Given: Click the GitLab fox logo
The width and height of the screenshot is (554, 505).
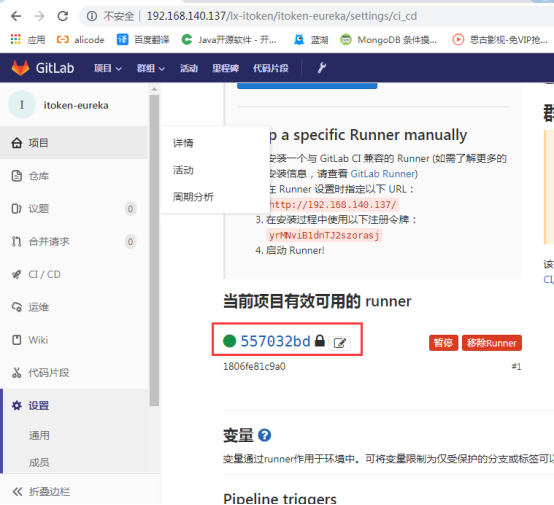Looking at the screenshot, I should point(20,67).
